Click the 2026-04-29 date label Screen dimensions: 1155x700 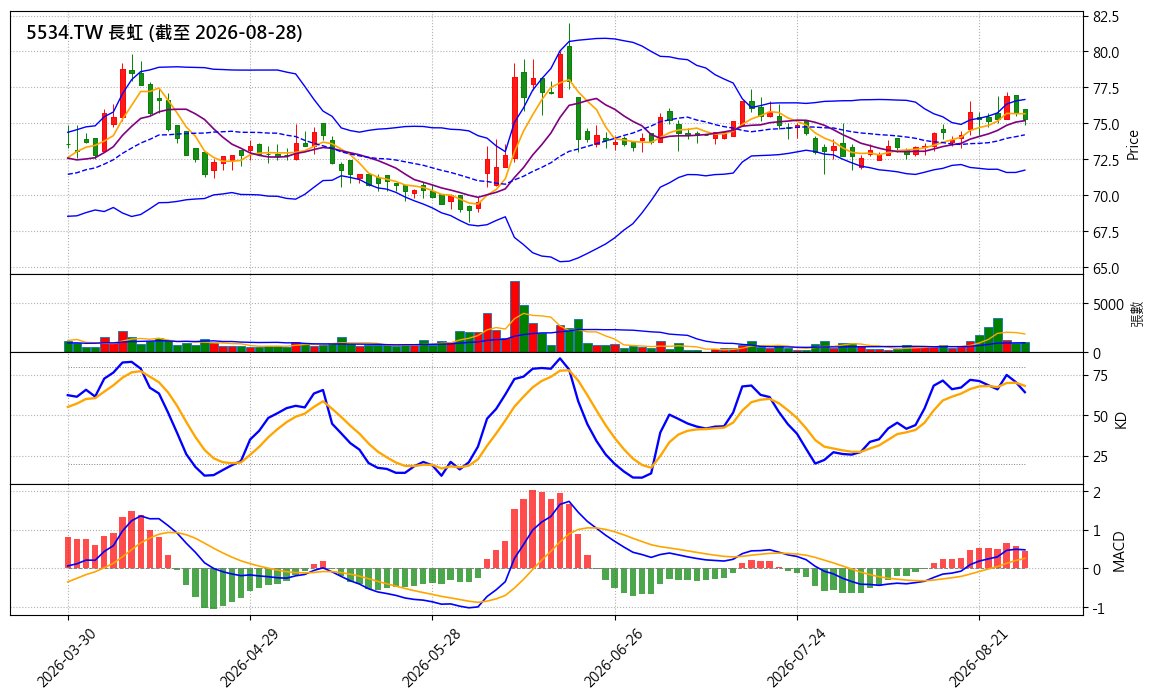click(x=248, y=656)
